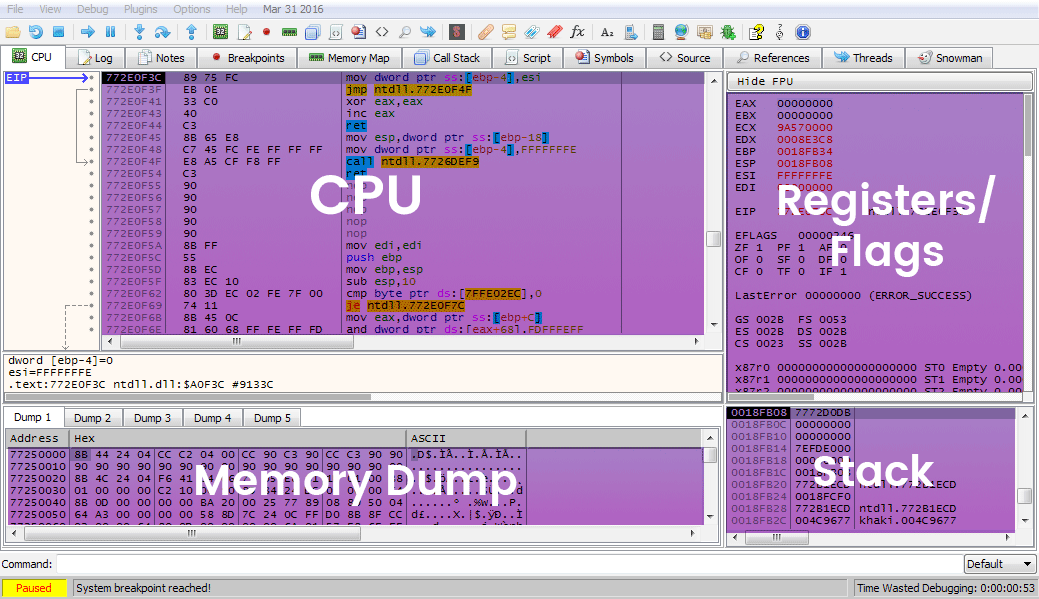
Task: Open the Patches bandage icon
Action: click(x=485, y=32)
